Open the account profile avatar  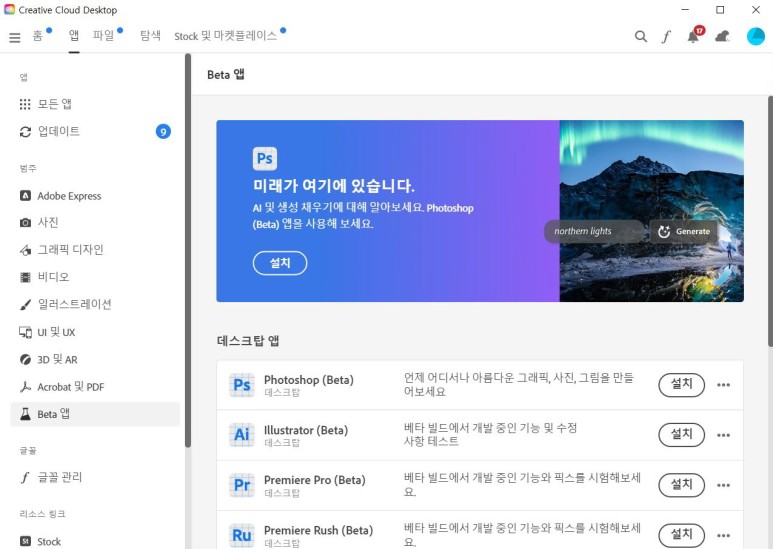(756, 36)
